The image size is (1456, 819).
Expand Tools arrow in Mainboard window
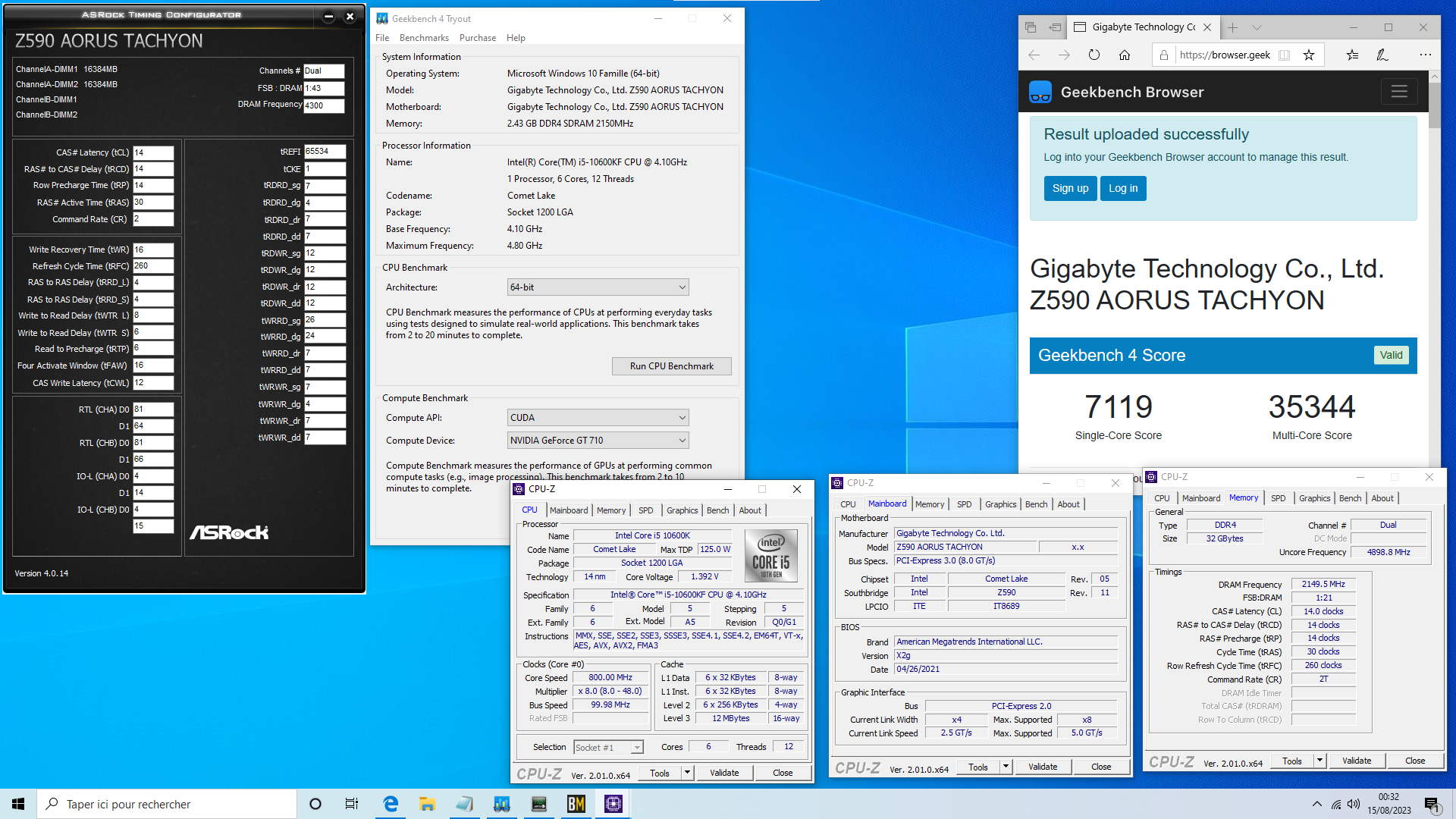tap(1006, 767)
